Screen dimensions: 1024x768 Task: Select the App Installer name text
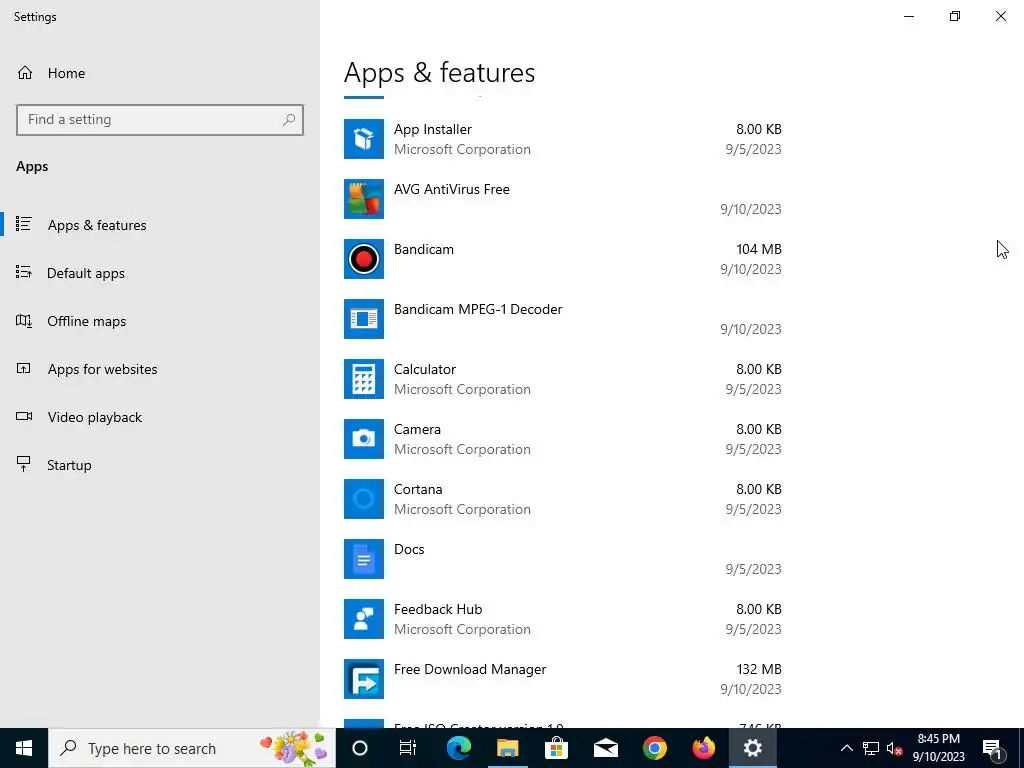[x=432, y=129]
